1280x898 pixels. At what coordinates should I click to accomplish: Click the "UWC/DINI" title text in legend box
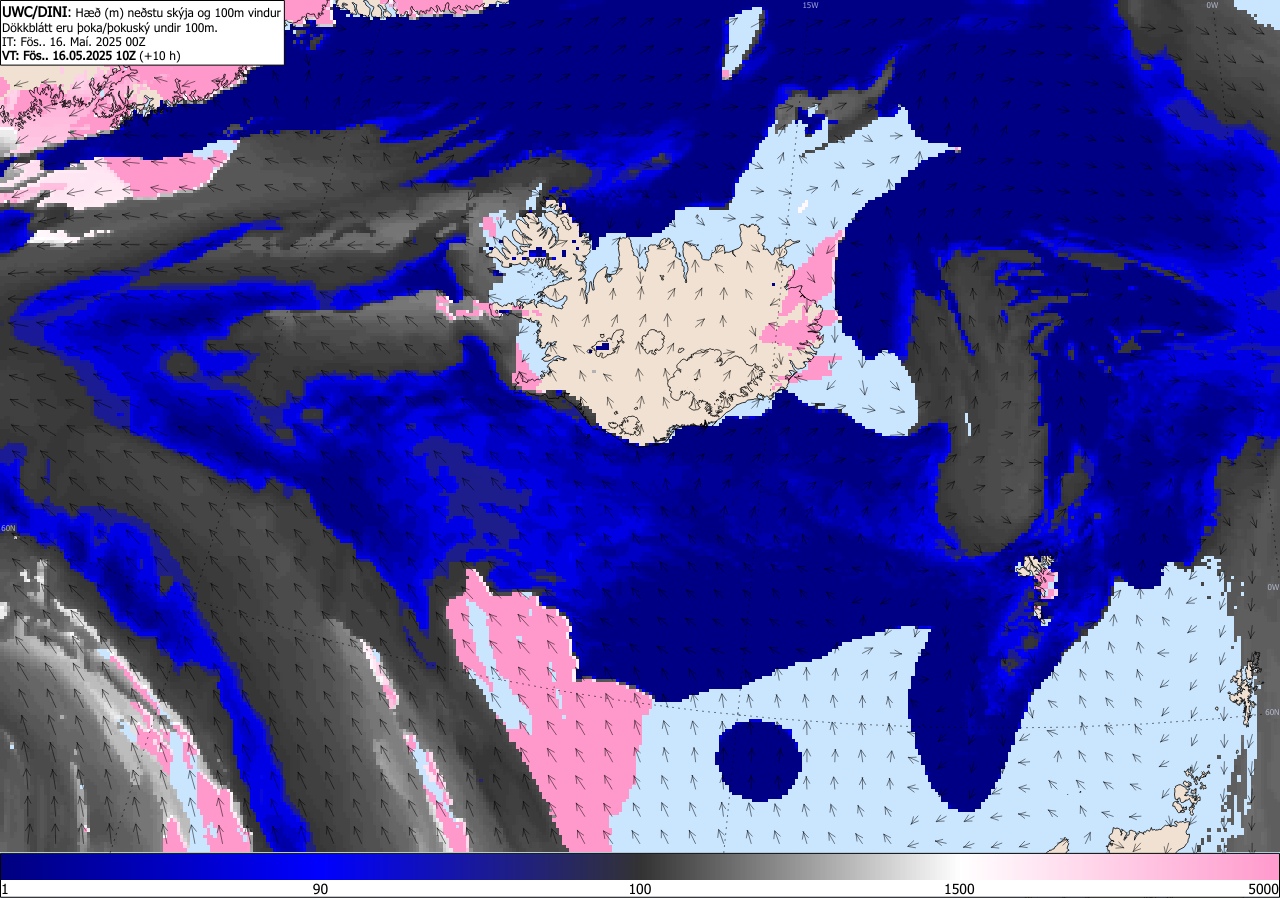click(36, 12)
